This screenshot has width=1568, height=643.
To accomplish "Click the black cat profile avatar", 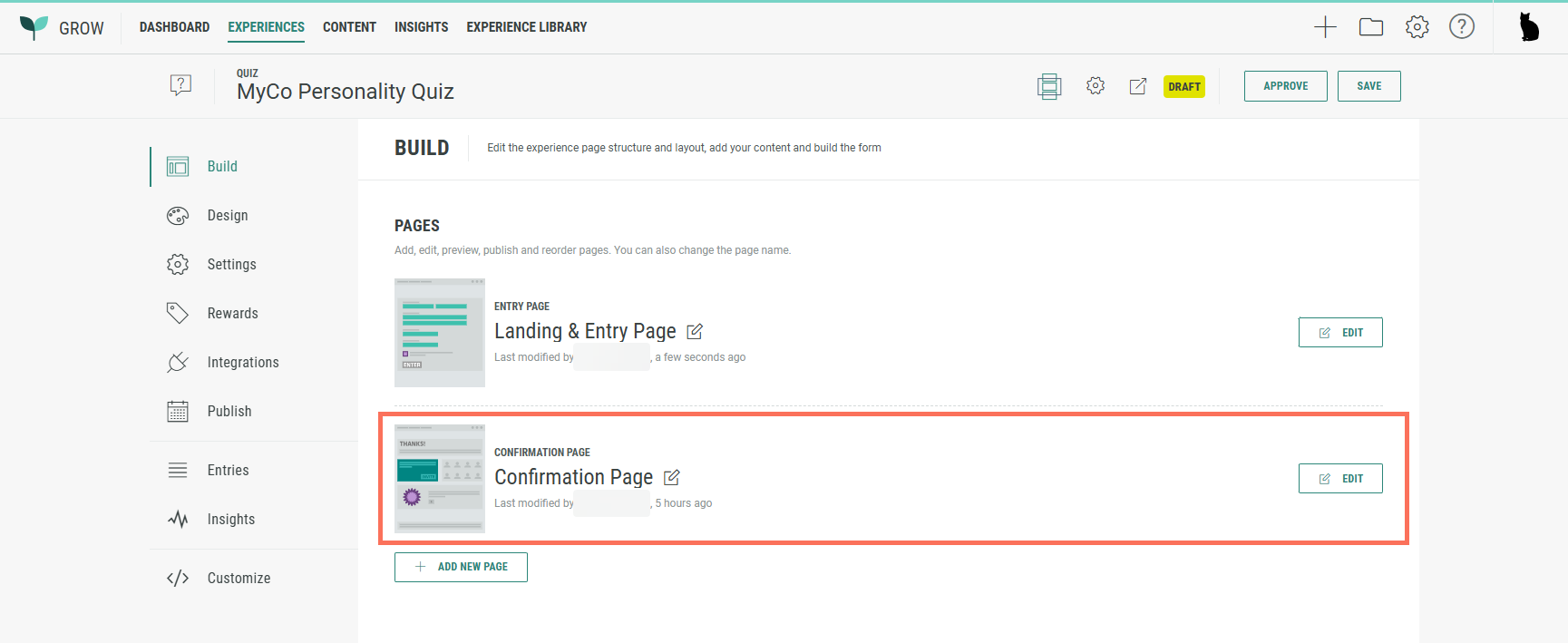I will [1529, 27].
